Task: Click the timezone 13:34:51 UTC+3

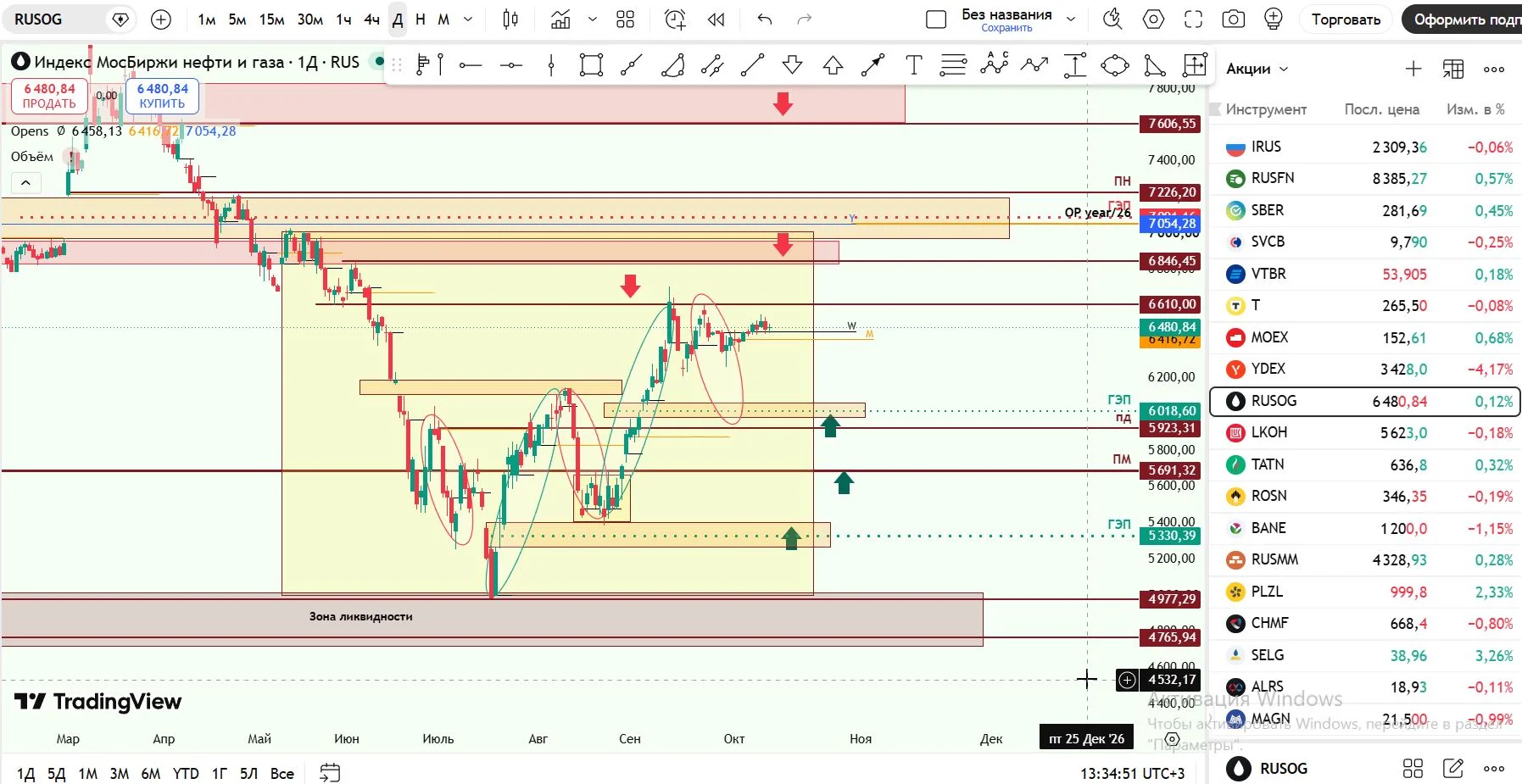Action: [x=1132, y=773]
